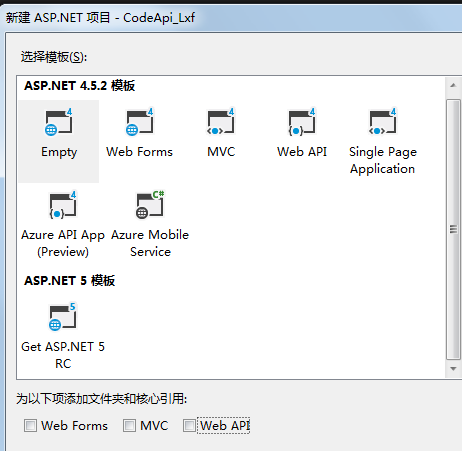Viewport: 462px width, 451px height.
Task: Select the Get ASP.NET 5 RC icon
Action: click(63, 317)
